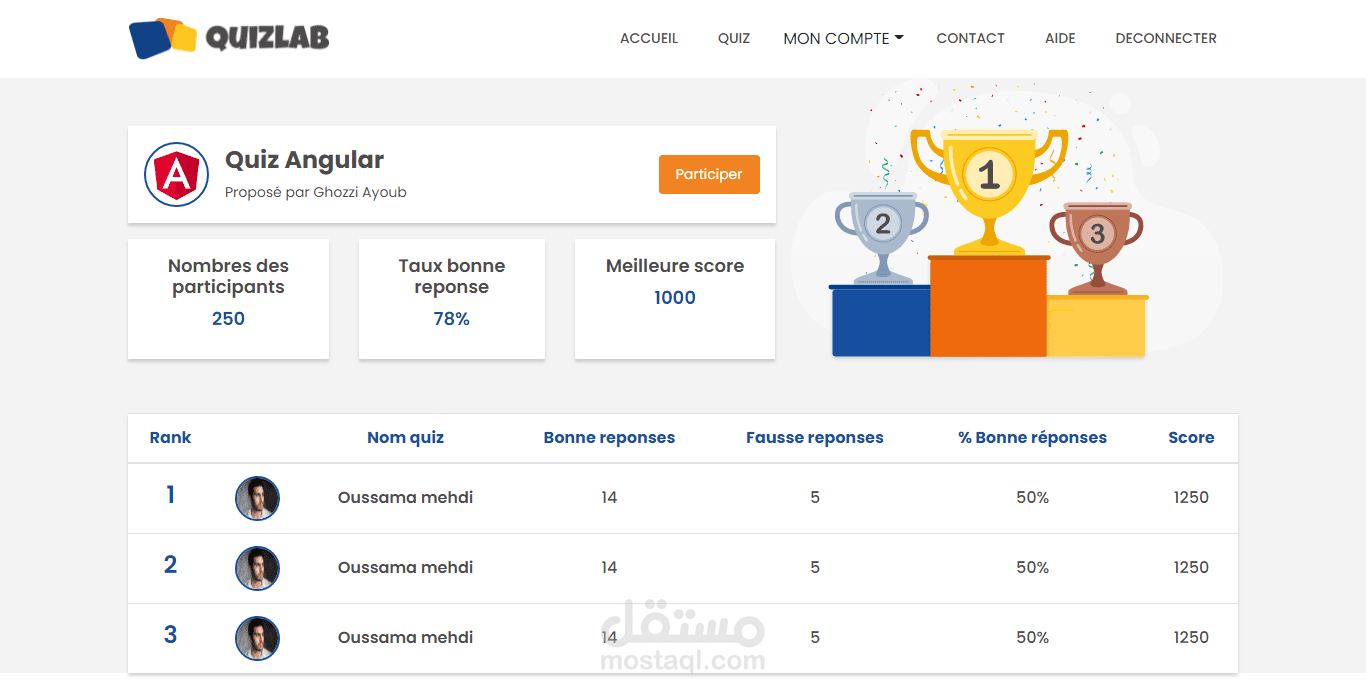Image resolution: width=1366 pixels, height=689 pixels.
Task: Click bonne reponses 14 in rank 1 row
Action: [609, 497]
